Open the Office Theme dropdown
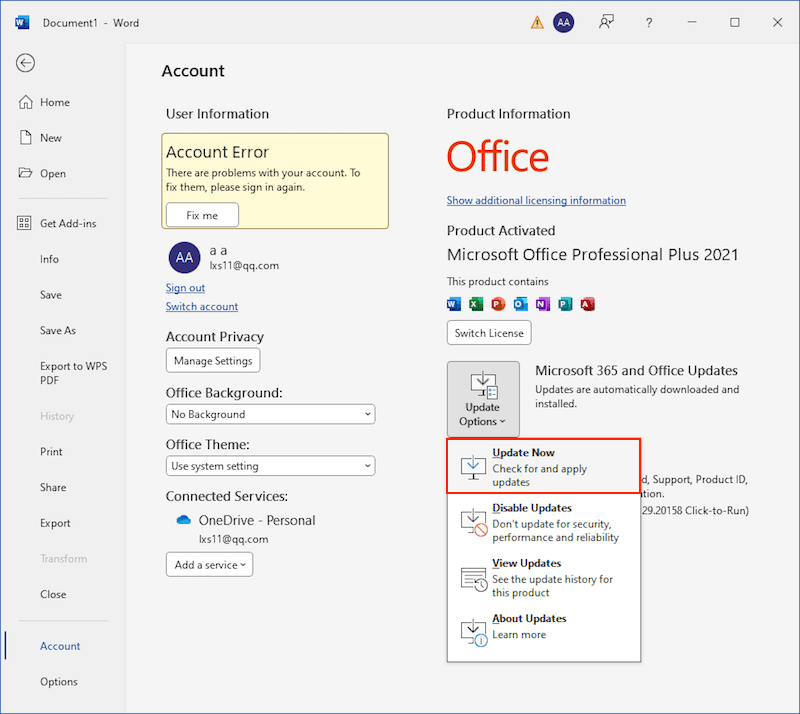The height and width of the screenshot is (714, 800). click(270, 465)
